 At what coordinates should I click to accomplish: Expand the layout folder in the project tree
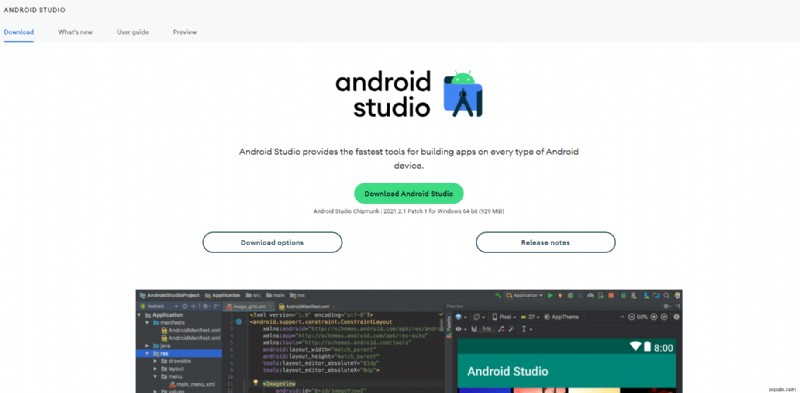[155, 369]
